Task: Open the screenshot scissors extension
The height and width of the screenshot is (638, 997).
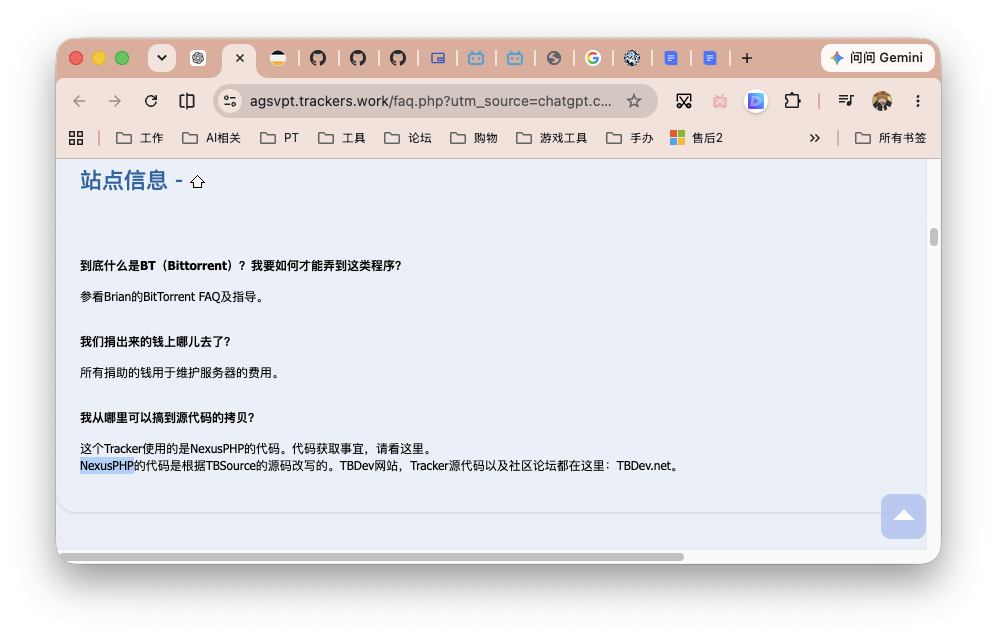Action: pos(684,101)
